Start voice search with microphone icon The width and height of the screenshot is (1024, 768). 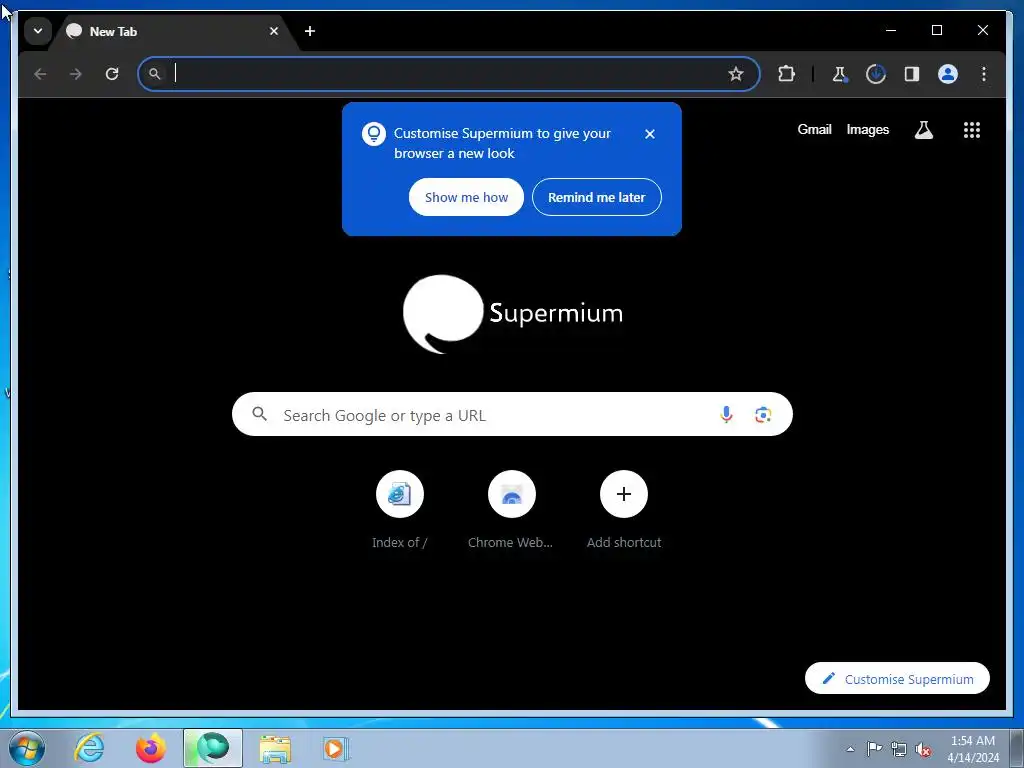pyautogui.click(x=726, y=415)
